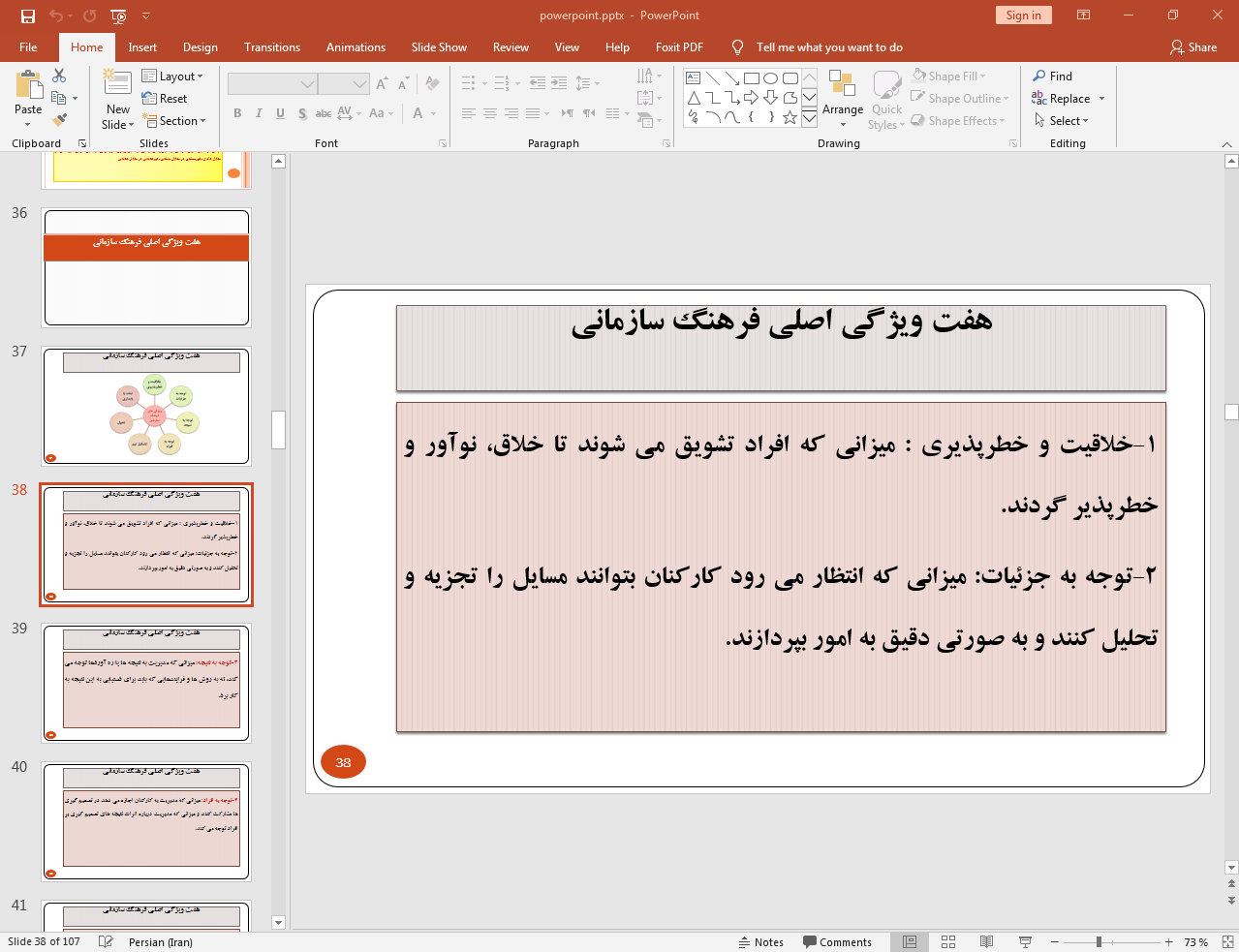Open Slide Sorter view from status bar
The image size is (1239, 952).
click(948, 941)
